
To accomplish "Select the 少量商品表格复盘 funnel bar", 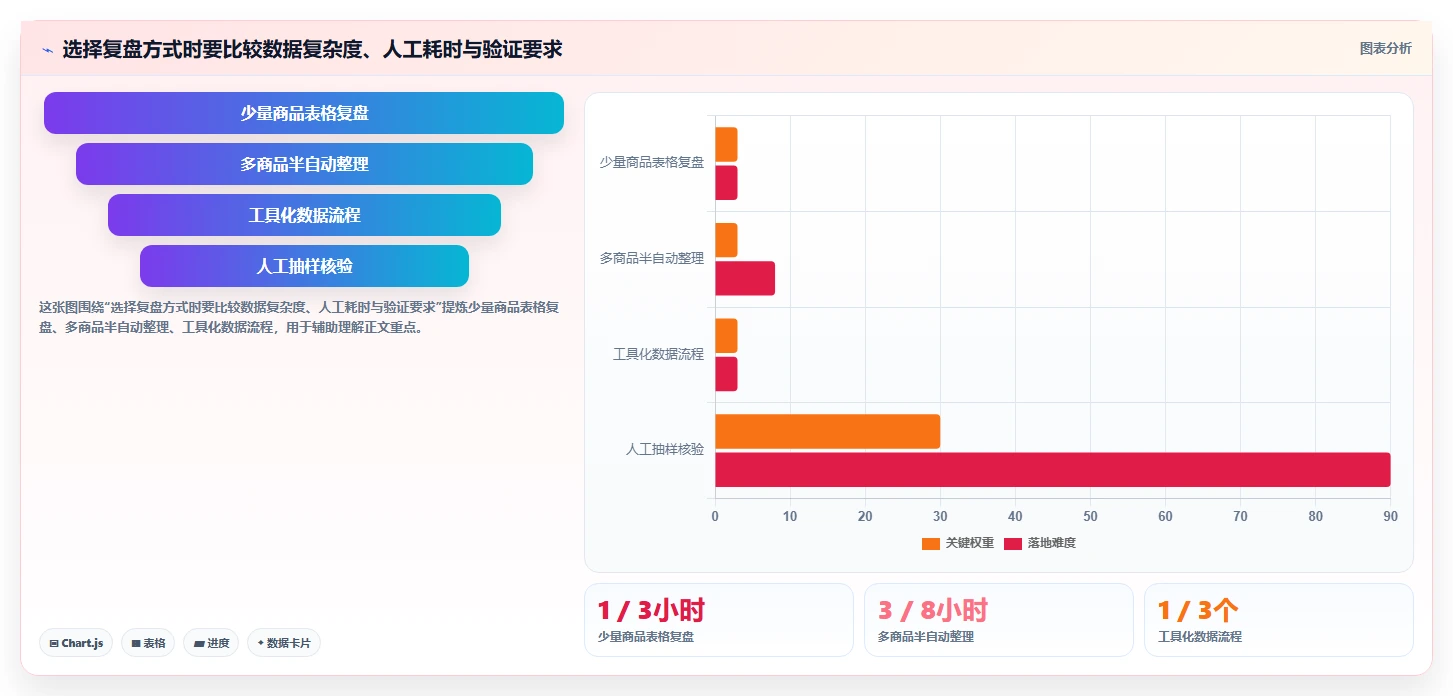I will pyautogui.click(x=304, y=113).
